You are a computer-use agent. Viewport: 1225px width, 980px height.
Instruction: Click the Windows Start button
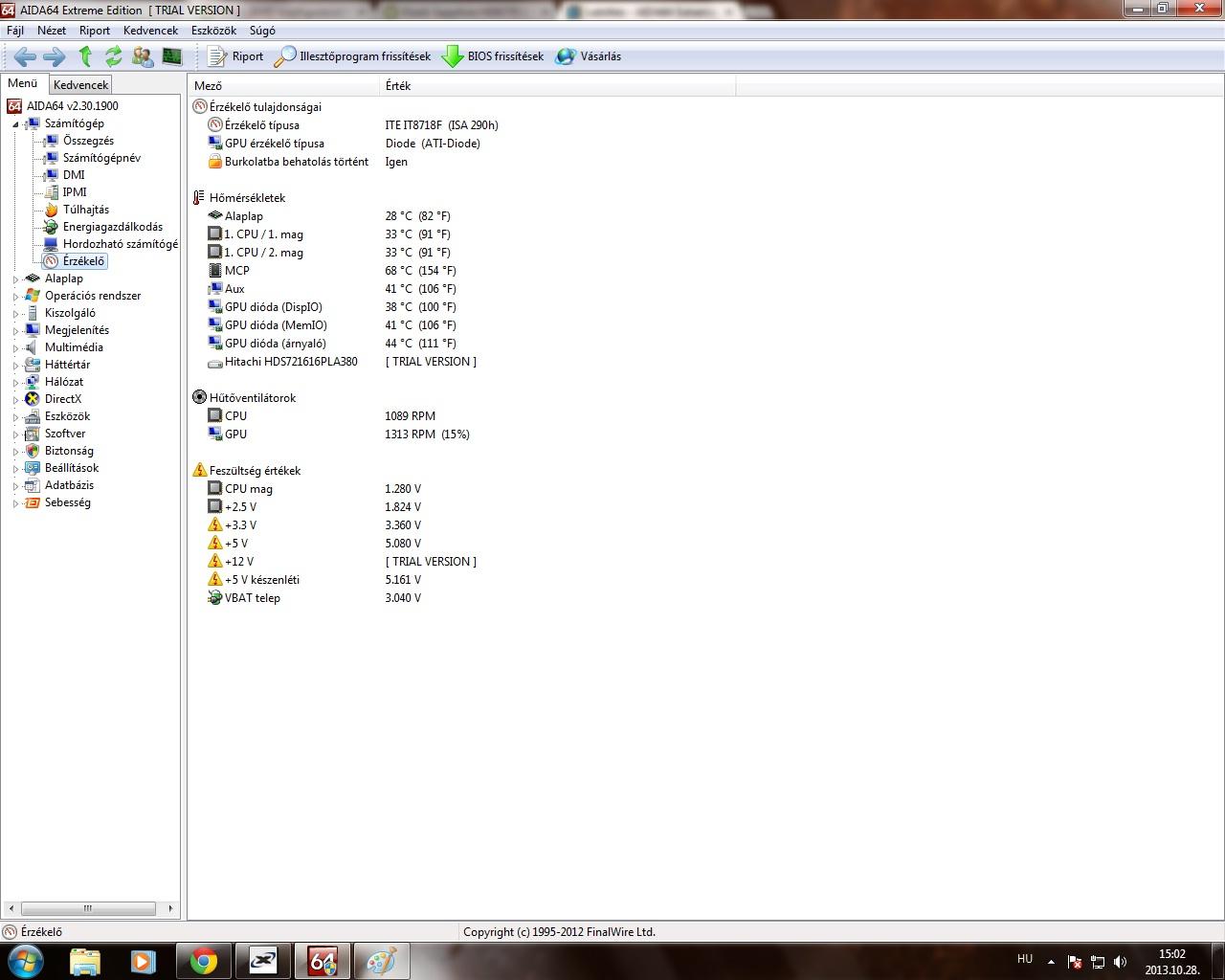coord(25,961)
